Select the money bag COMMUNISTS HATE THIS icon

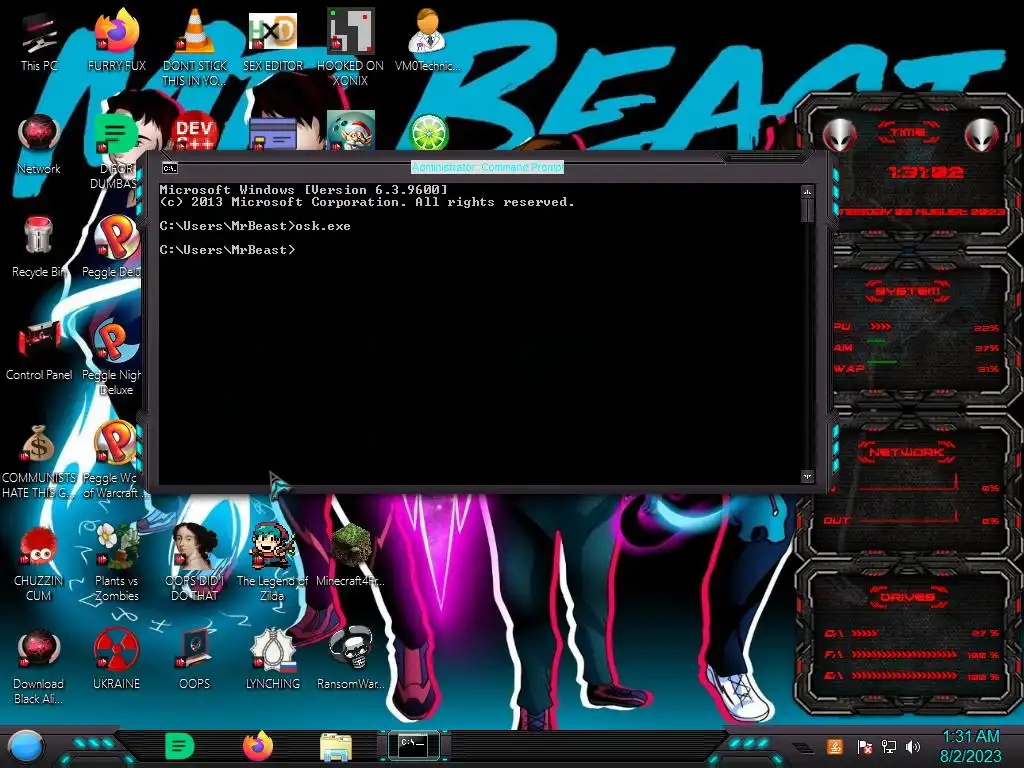pos(39,461)
